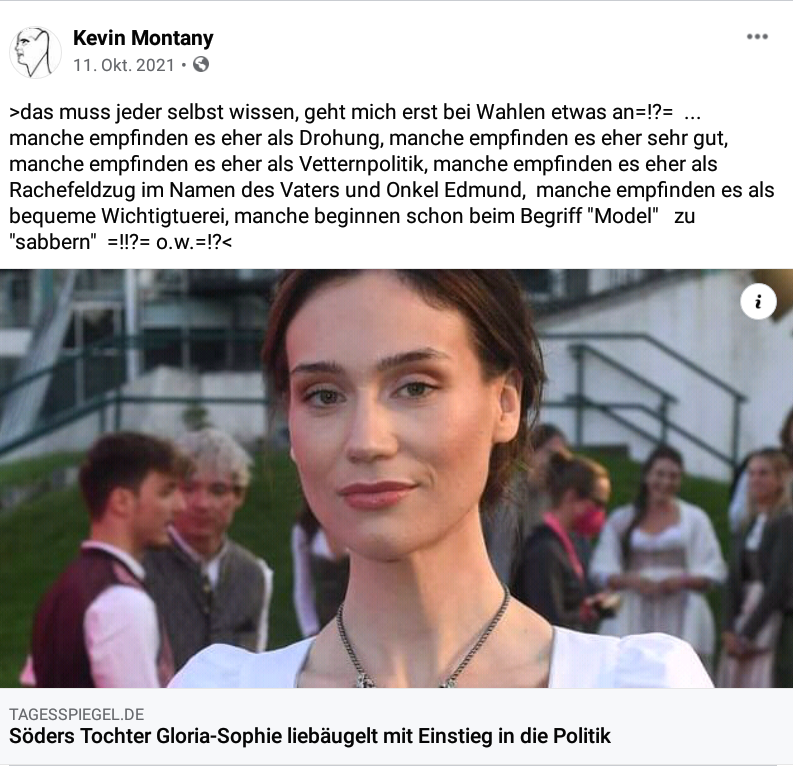Open the three-dot post options menu
The image size is (793, 767).
click(x=757, y=37)
